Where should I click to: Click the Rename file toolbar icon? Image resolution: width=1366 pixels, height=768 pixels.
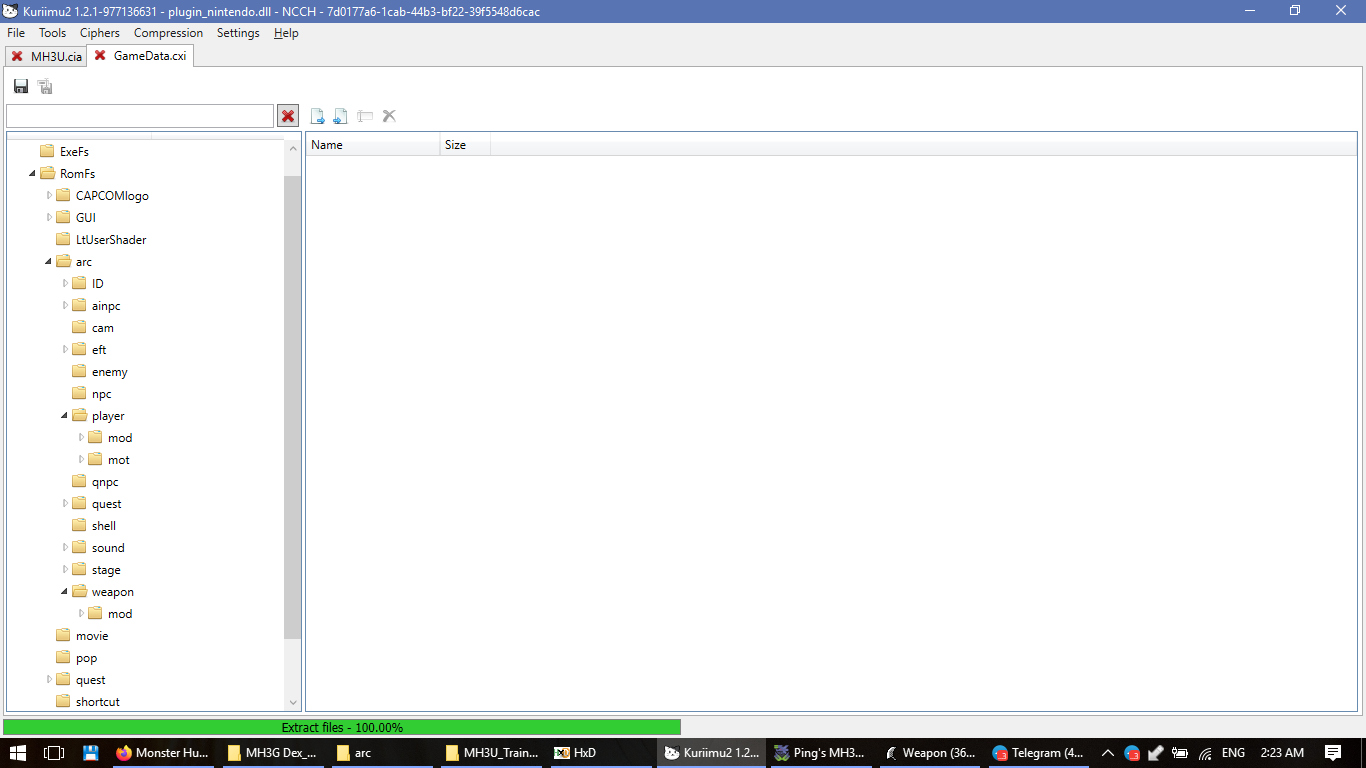tap(365, 116)
